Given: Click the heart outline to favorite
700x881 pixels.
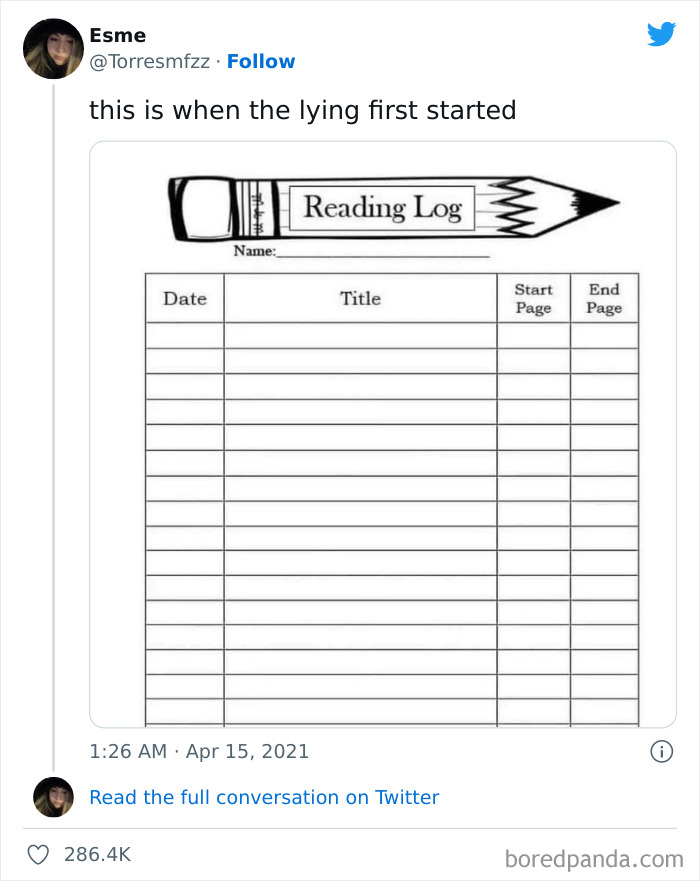Looking at the screenshot, I should click(38, 854).
